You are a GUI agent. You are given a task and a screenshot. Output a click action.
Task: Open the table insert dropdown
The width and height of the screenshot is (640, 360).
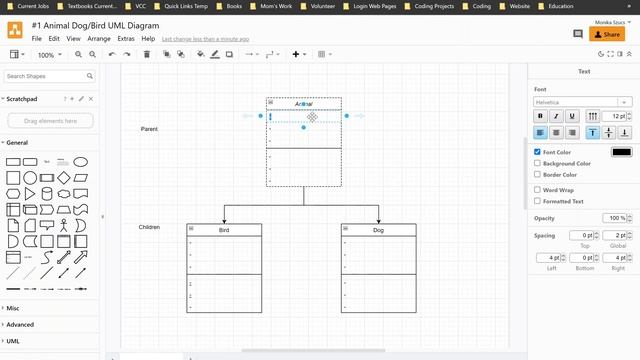(x=325, y=54)
